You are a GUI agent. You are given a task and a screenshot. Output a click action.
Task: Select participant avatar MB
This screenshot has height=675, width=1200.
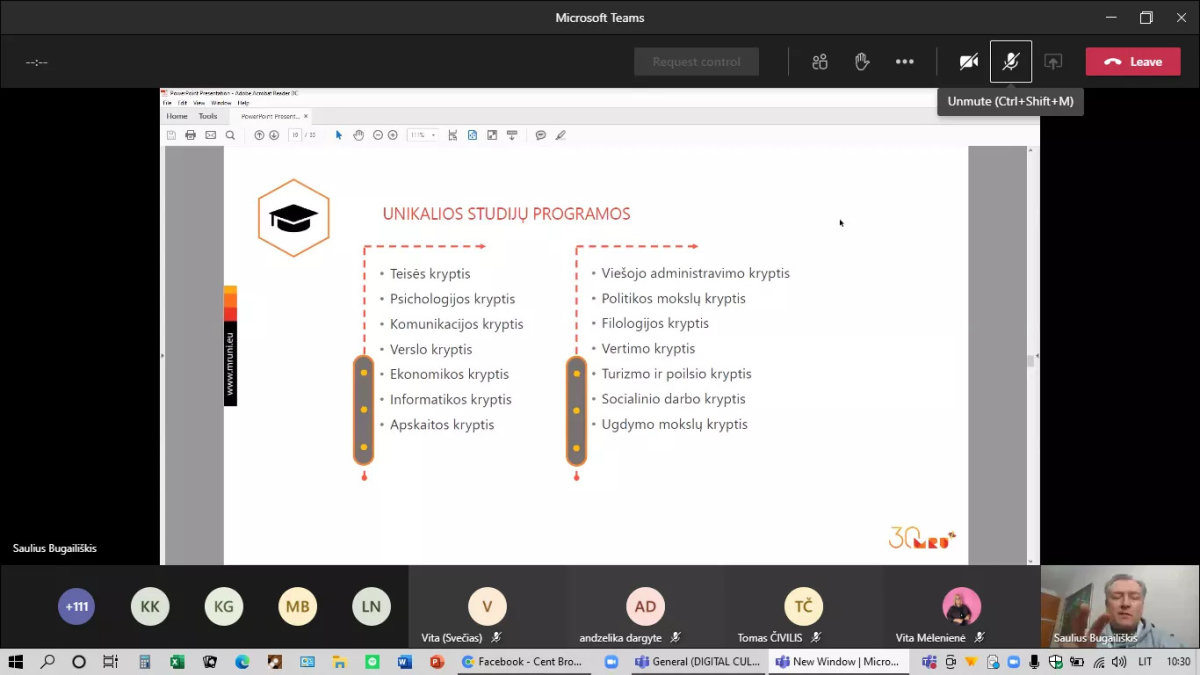point(298,606)
